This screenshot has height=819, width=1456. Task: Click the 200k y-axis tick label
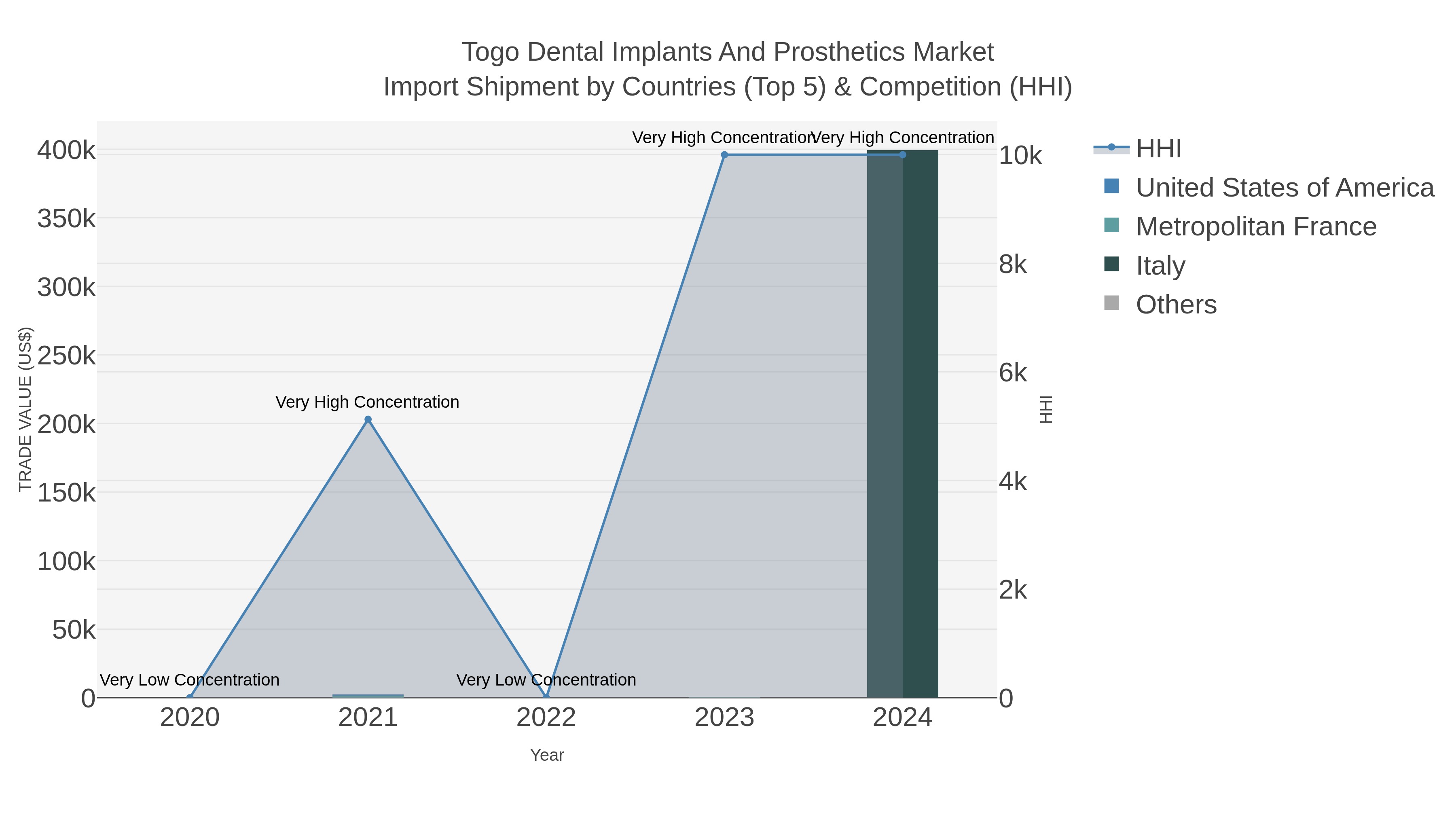(x=66, y=425)
